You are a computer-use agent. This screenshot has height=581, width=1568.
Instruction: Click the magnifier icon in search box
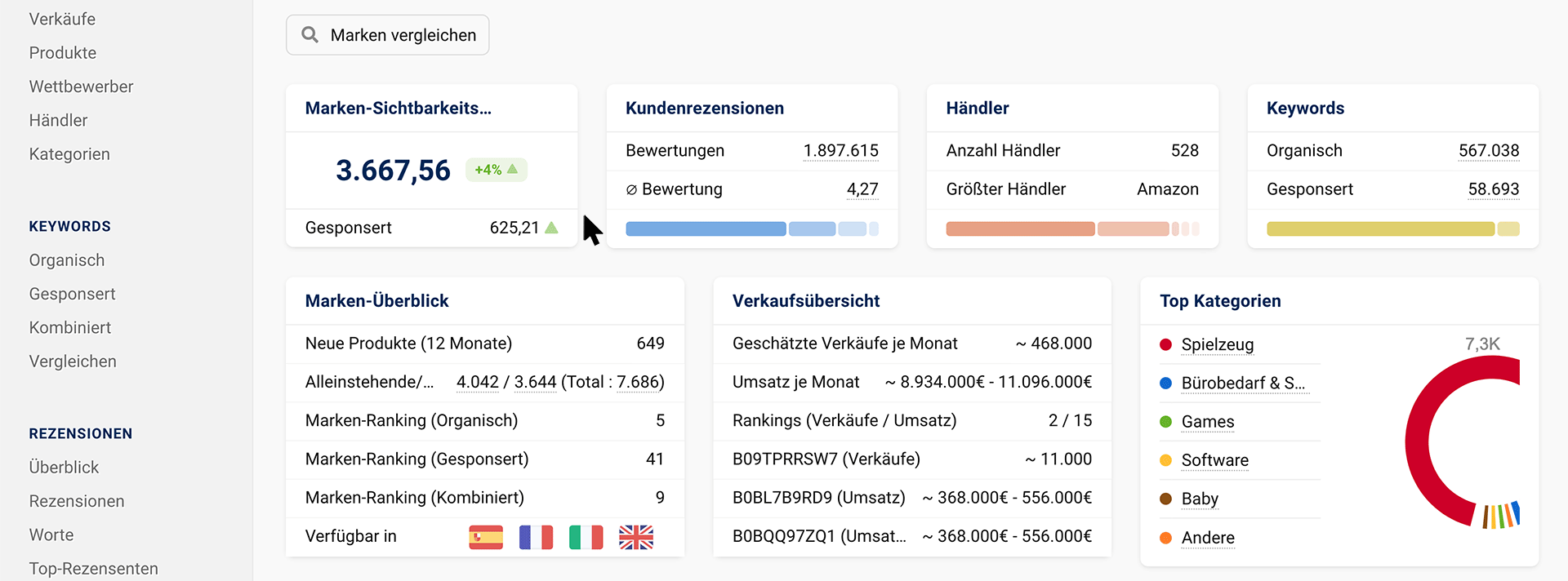pos(310,35)
